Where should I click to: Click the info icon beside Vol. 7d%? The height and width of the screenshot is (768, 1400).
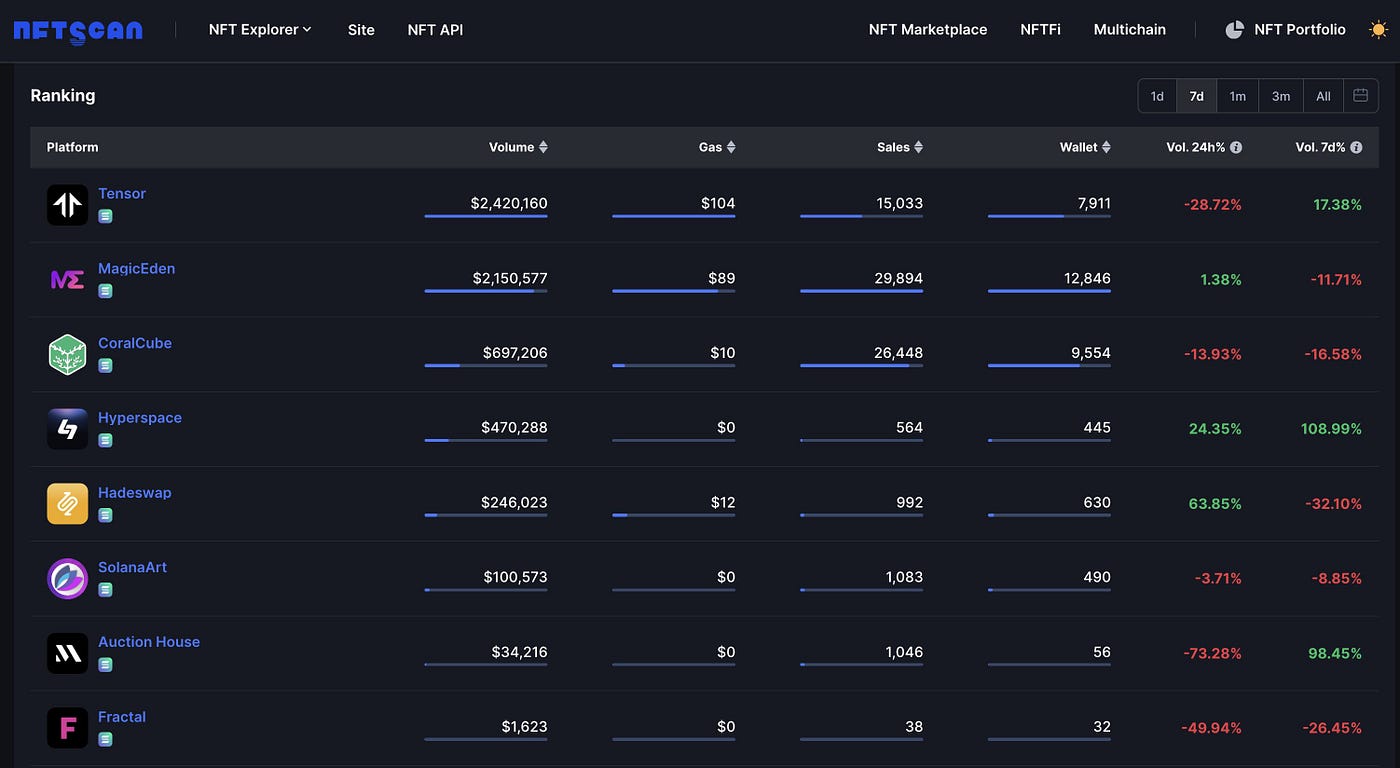click(1356, 147)
